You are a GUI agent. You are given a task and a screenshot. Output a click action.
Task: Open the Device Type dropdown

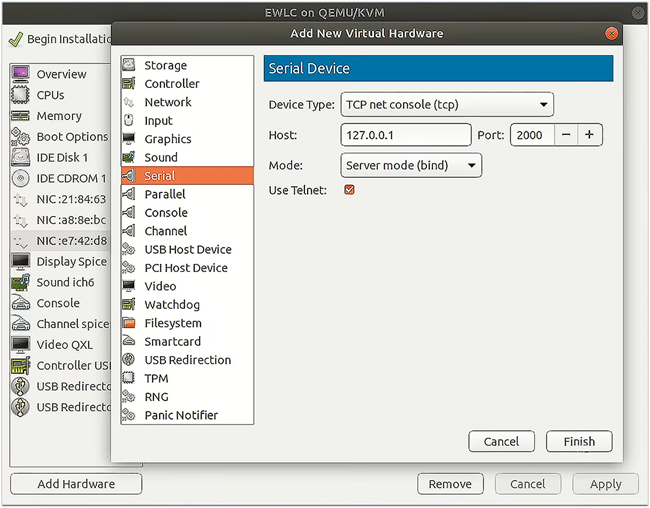(447, 105)
